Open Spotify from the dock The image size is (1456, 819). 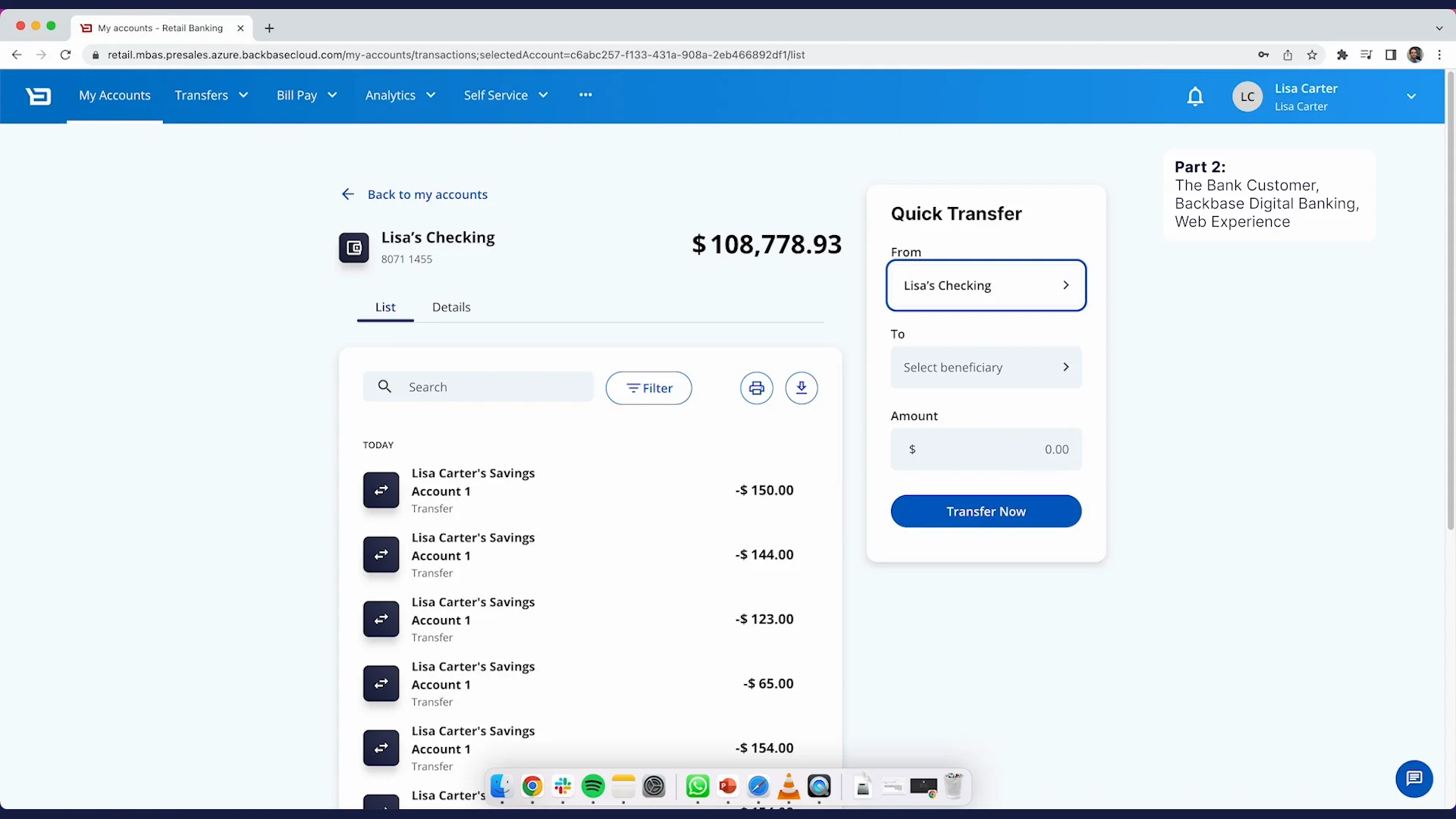[593, 786]
